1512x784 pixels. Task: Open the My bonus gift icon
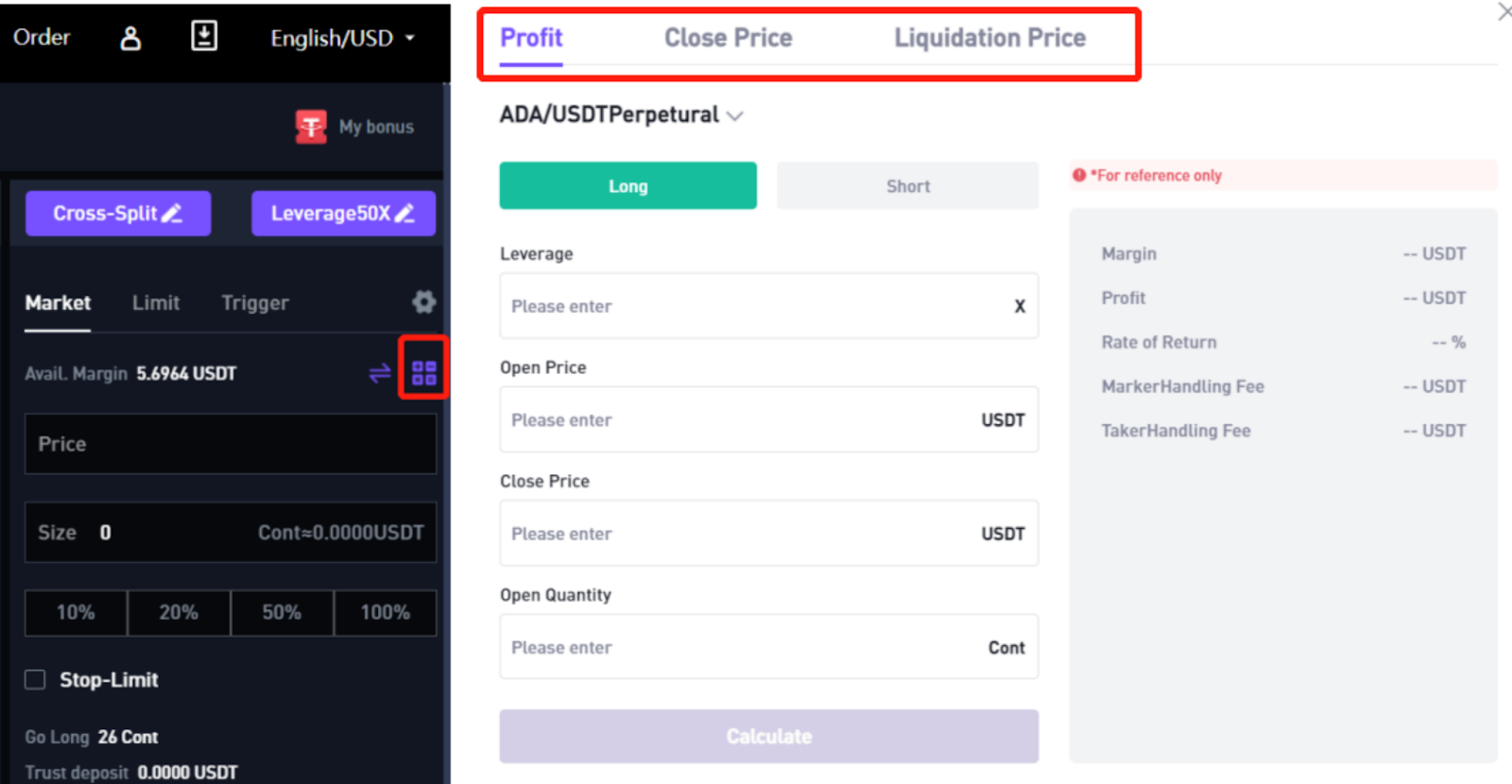tap(311, 127)
